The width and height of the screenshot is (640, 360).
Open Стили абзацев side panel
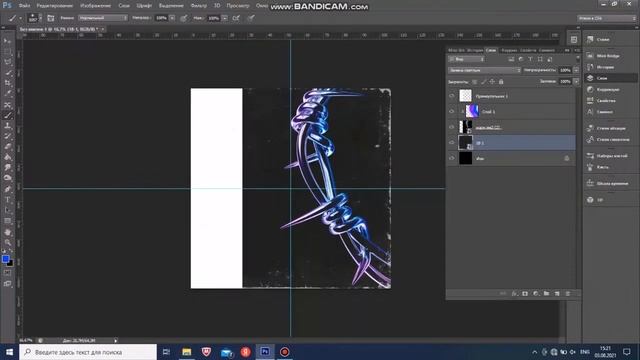point(611,128)
